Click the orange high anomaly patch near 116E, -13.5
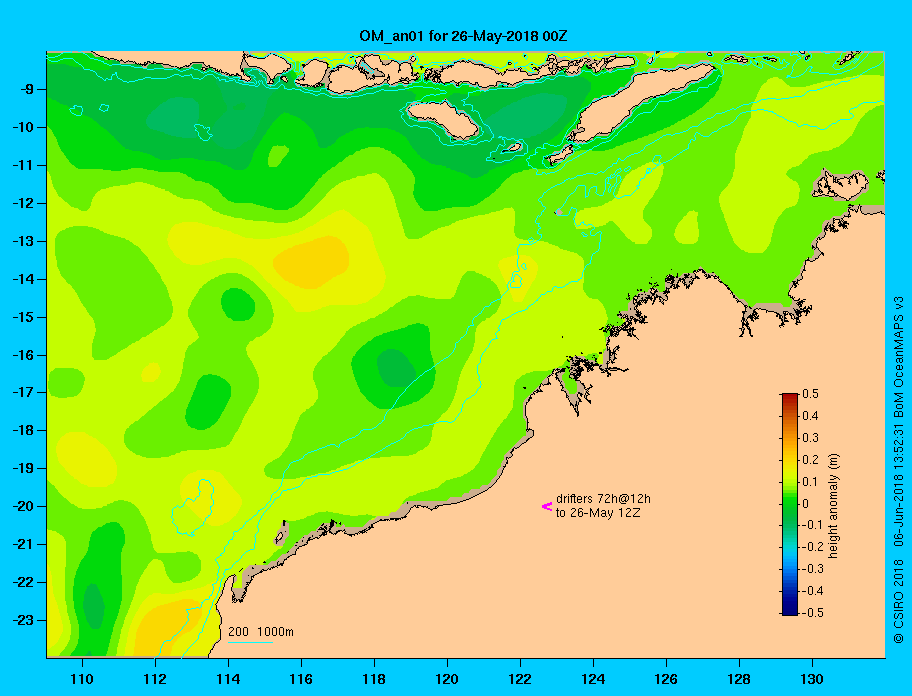912x696 pixels. 311,262
